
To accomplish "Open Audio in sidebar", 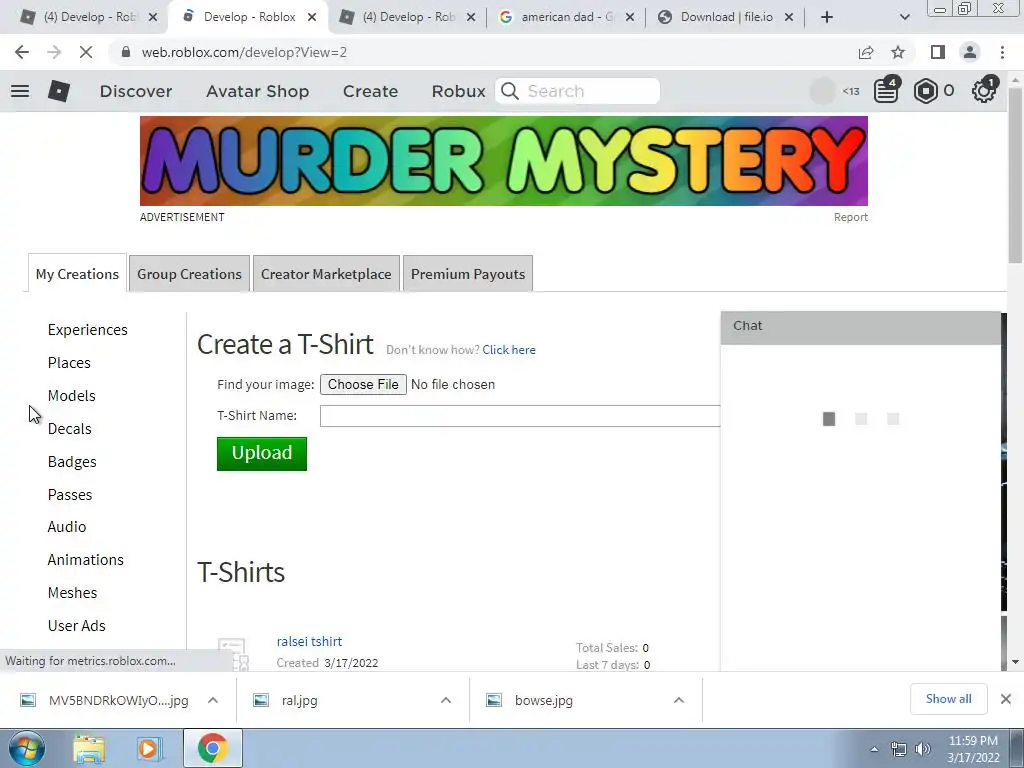I will click(x=67, y=526).
